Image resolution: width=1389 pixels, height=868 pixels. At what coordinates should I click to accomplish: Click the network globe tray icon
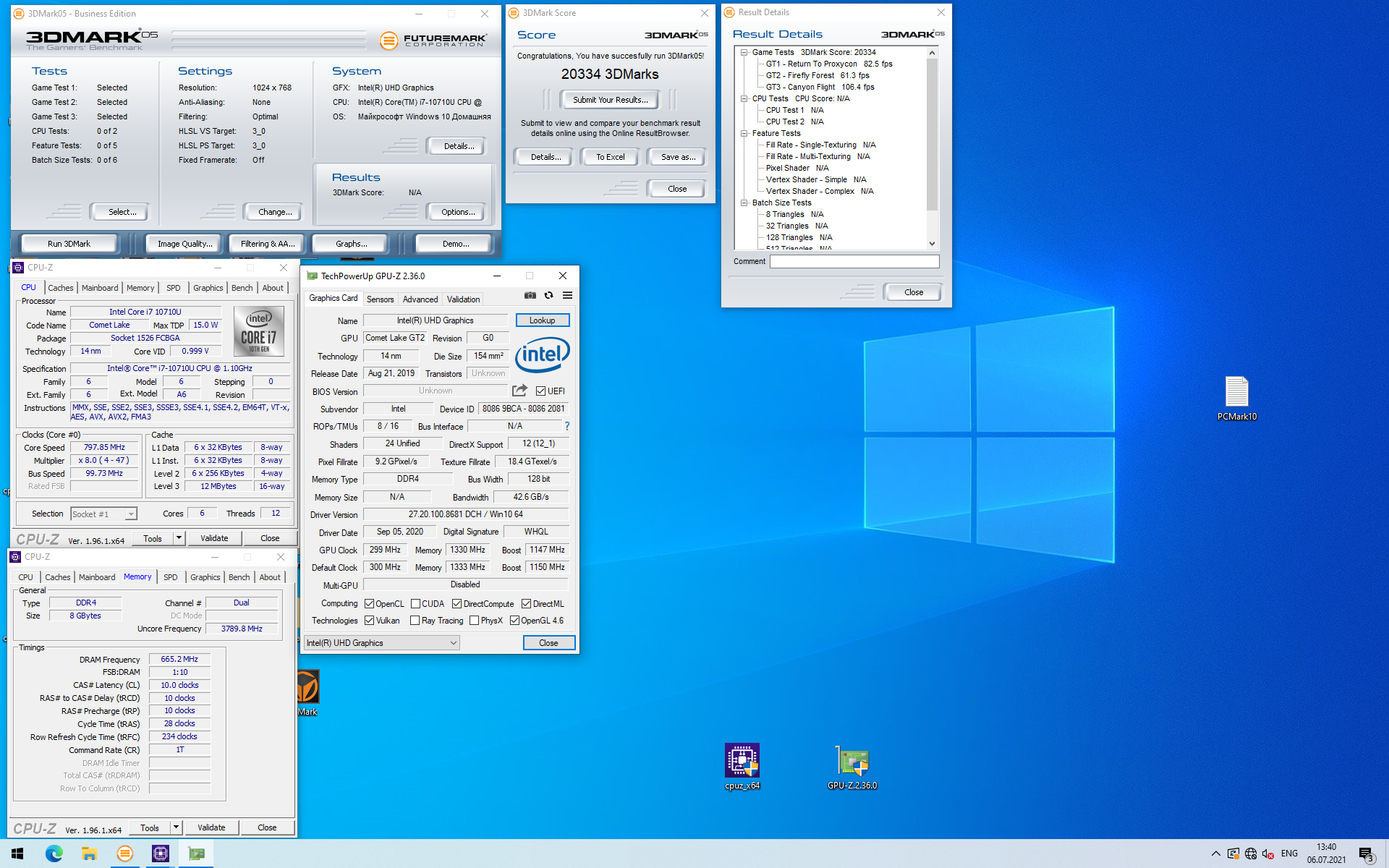[x=1251, y=854]
